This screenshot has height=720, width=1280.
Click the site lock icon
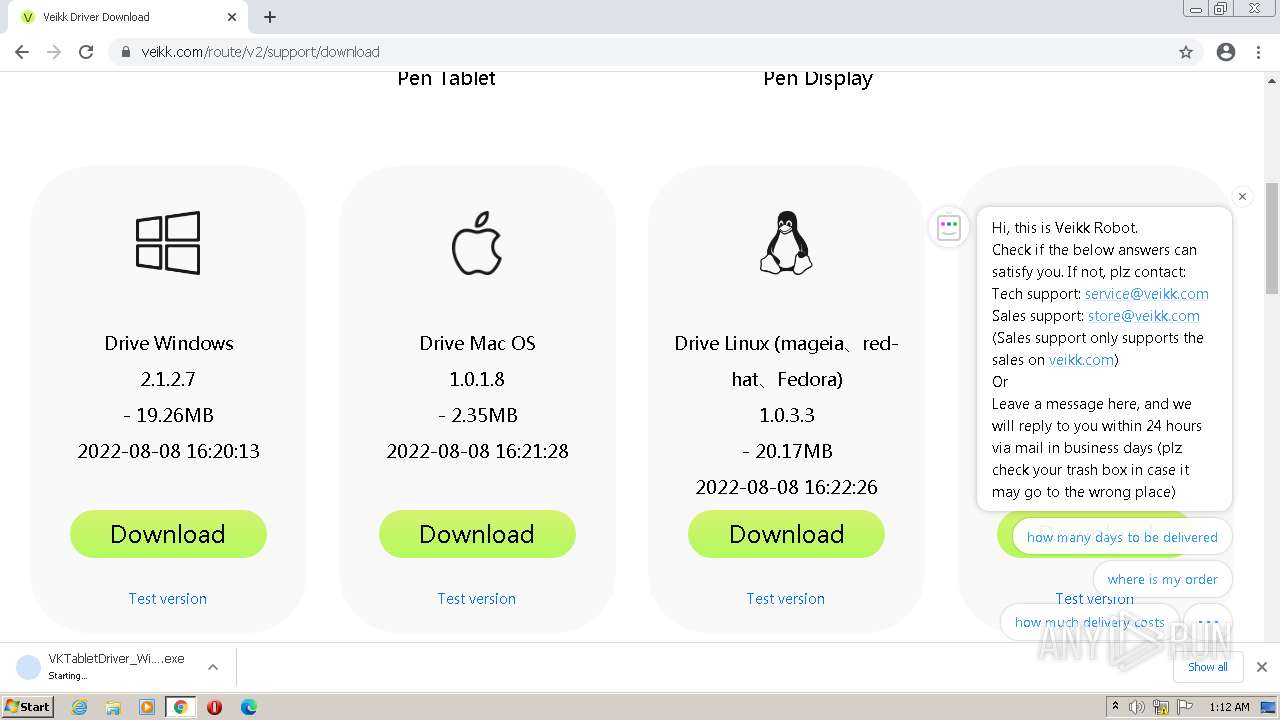click(x=126, y=52)
